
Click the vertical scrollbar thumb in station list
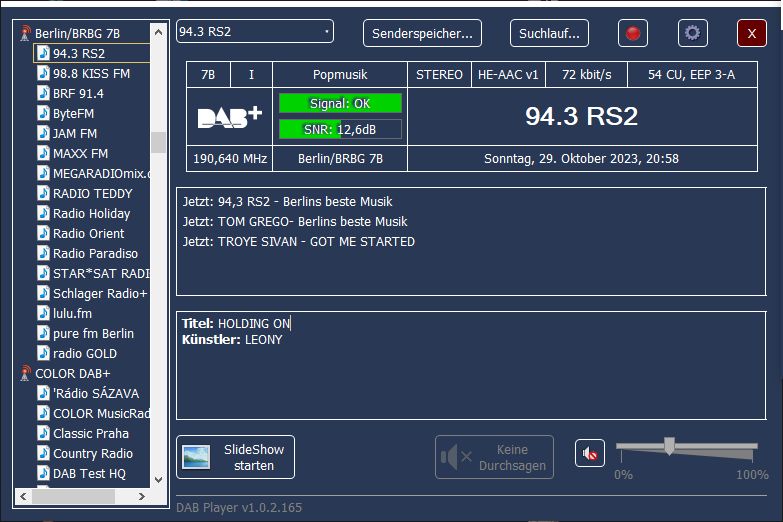[159, 142]
